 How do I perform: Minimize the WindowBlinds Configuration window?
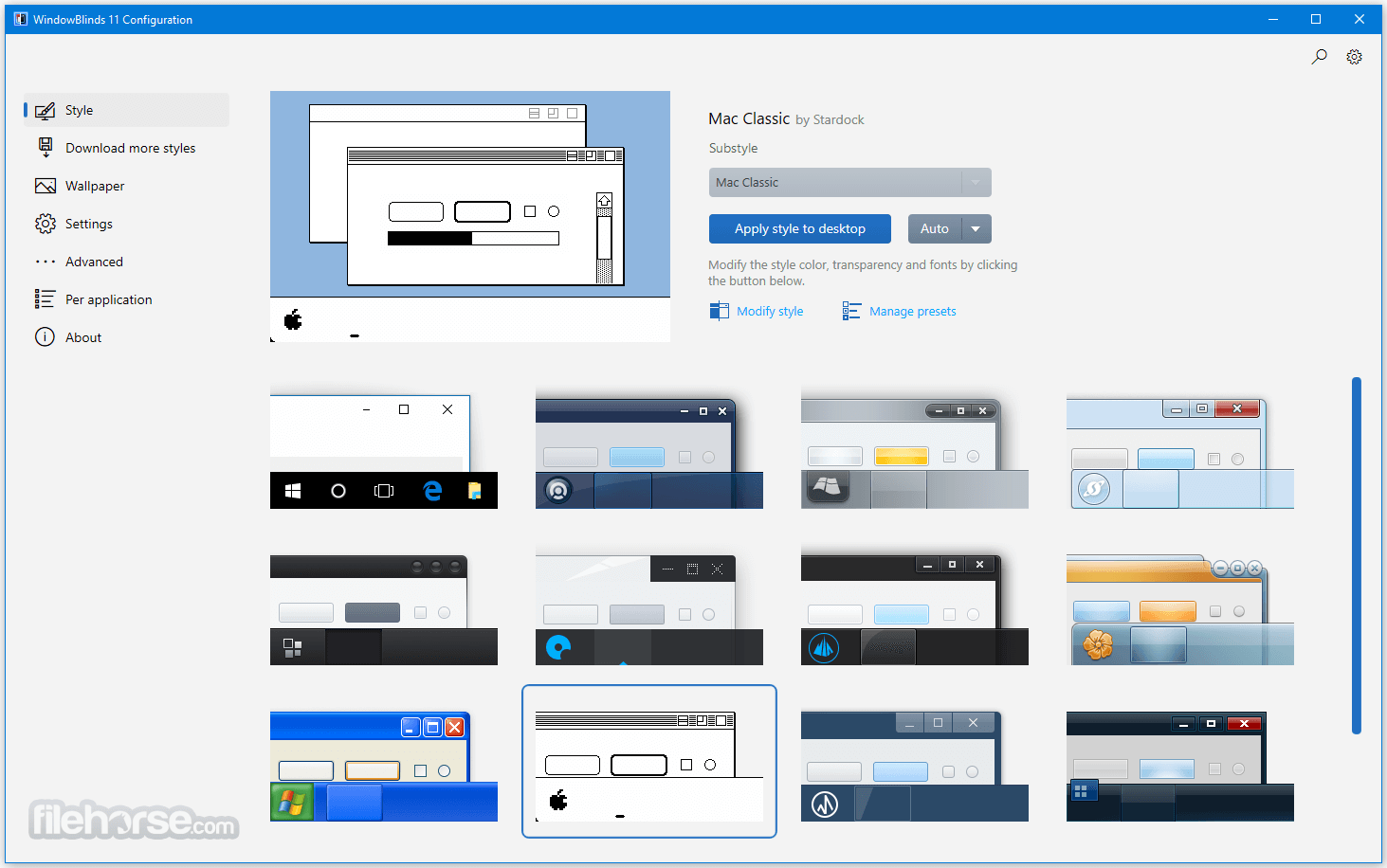click(1273, 19)
